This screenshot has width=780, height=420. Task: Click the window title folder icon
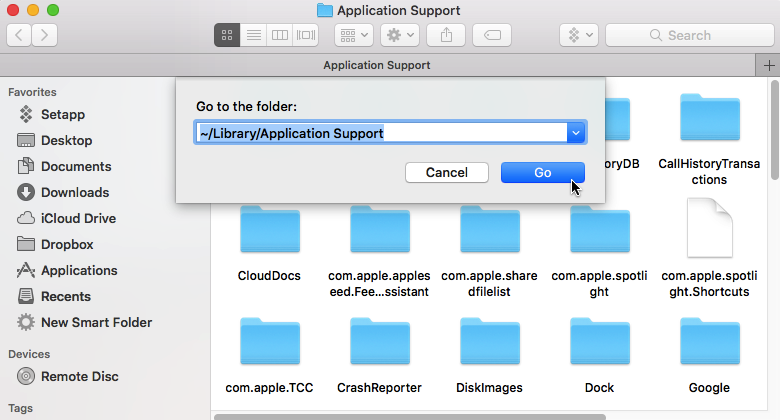(x=325, y=10)
